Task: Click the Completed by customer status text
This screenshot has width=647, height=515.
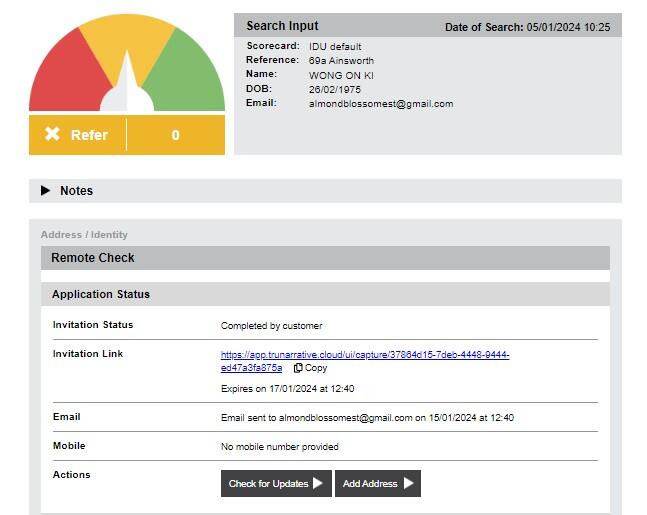Action: tap(271, 326)
